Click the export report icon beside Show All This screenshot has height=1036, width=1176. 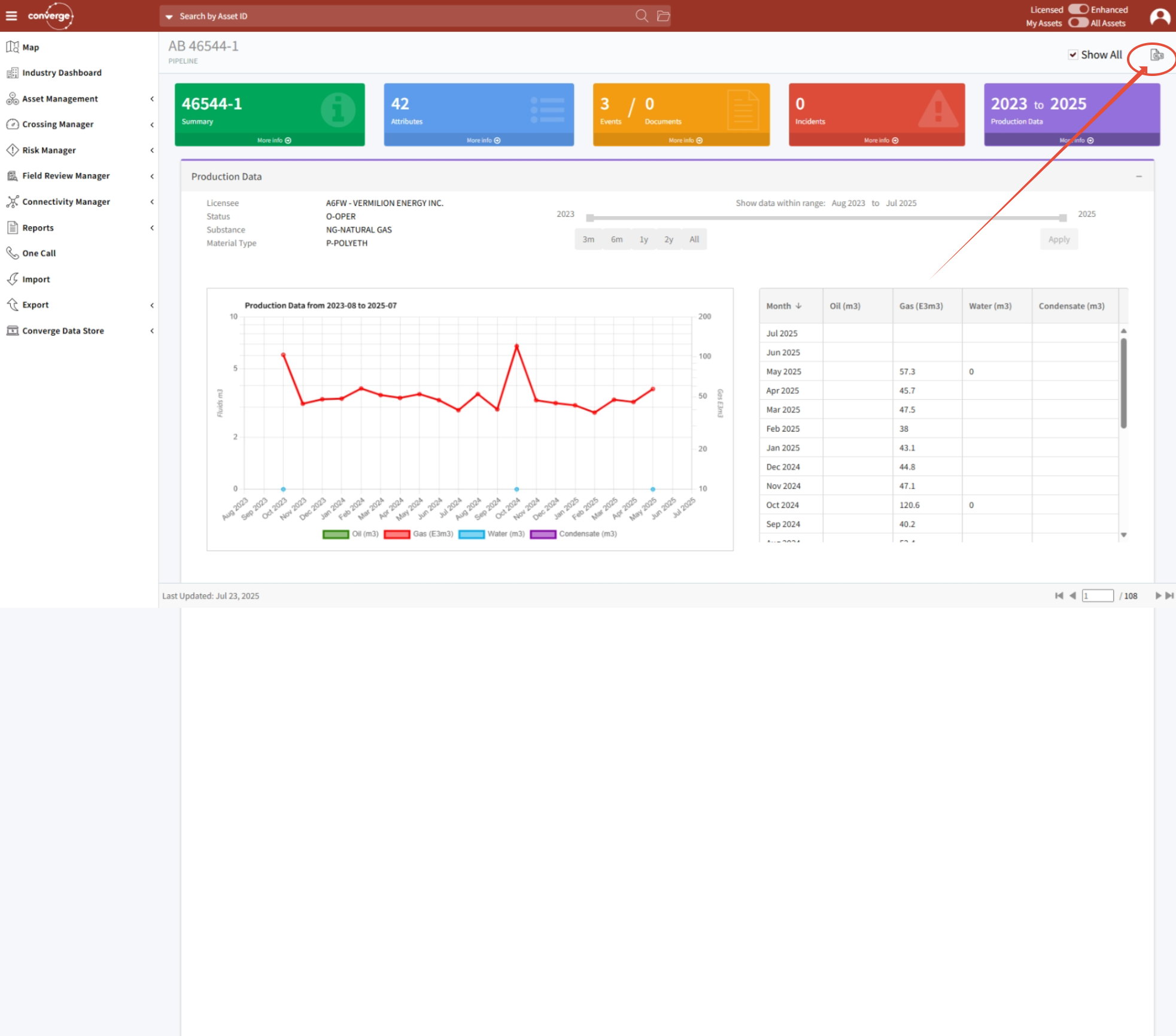point(1157,55)
